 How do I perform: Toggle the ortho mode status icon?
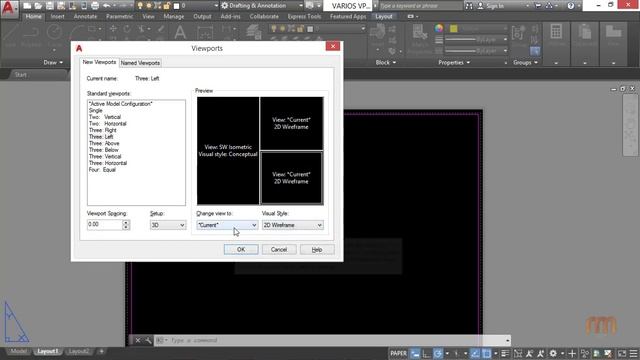[426, 353]
